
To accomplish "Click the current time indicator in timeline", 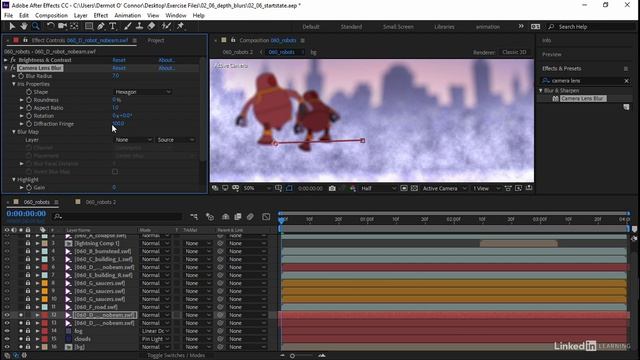I will click(x=281, y=220).
